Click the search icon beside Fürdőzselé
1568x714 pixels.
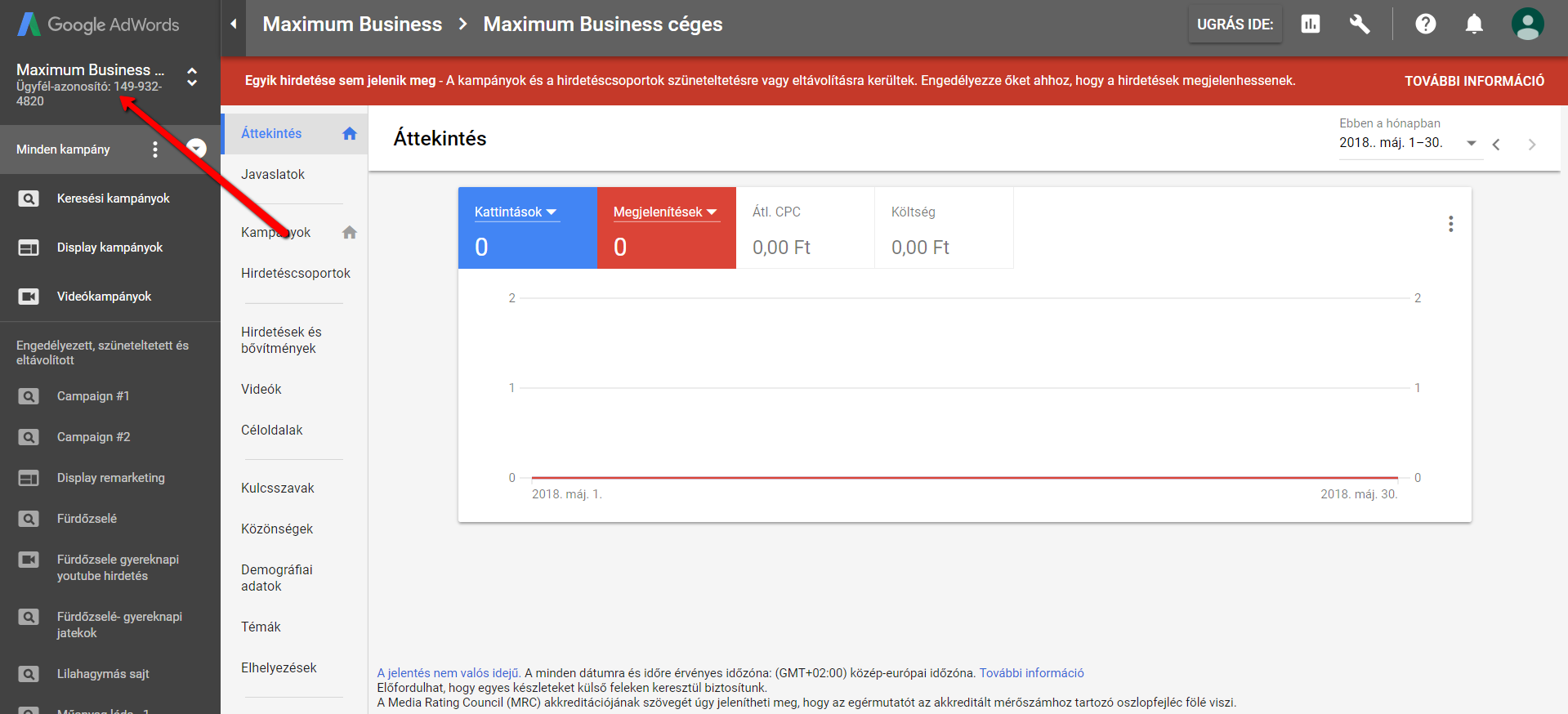click(29, 519)
